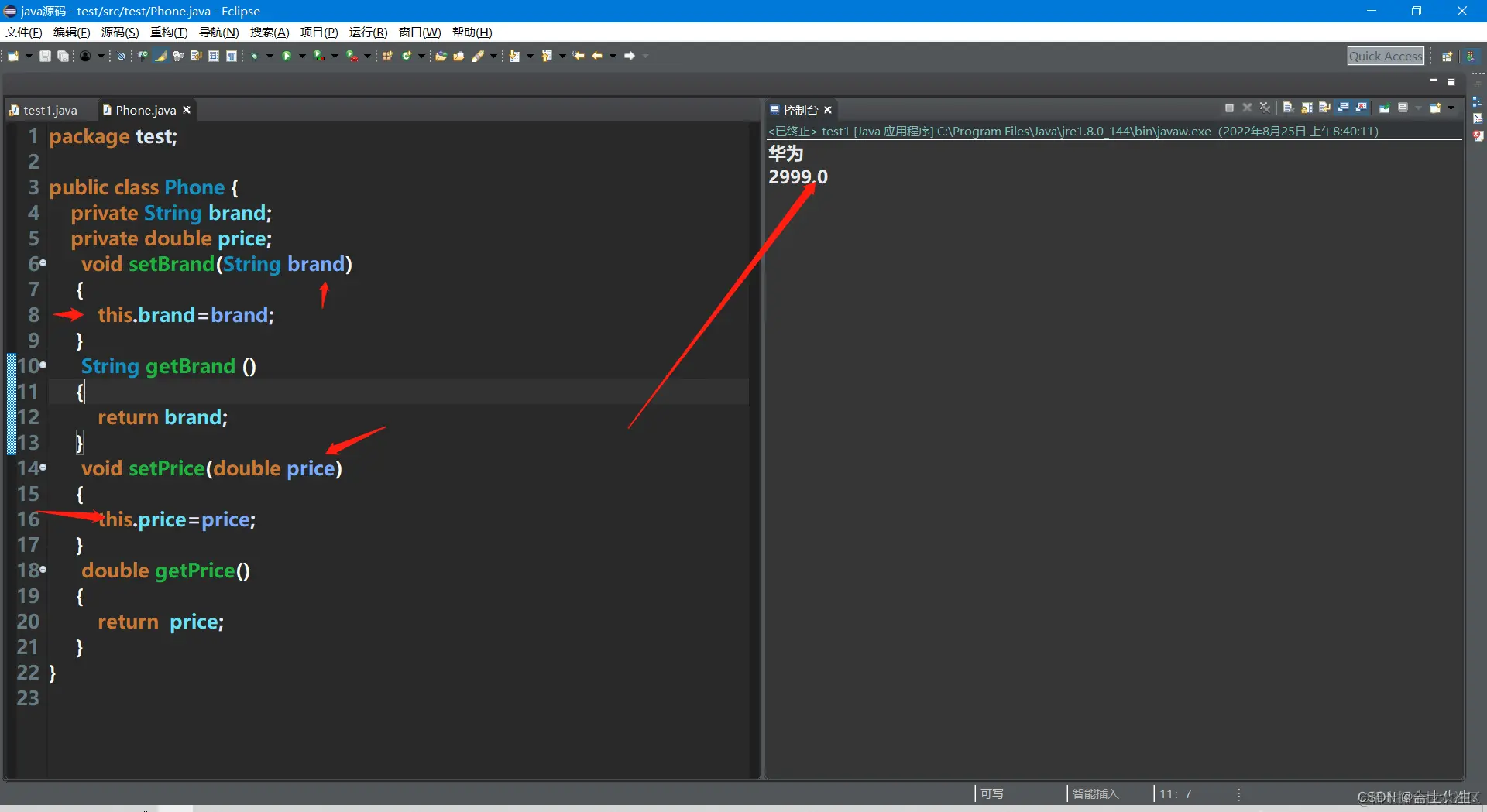Open the 文件(F) menu
This screenshot has height=812, width=1487.
click(x=23, y=32)
